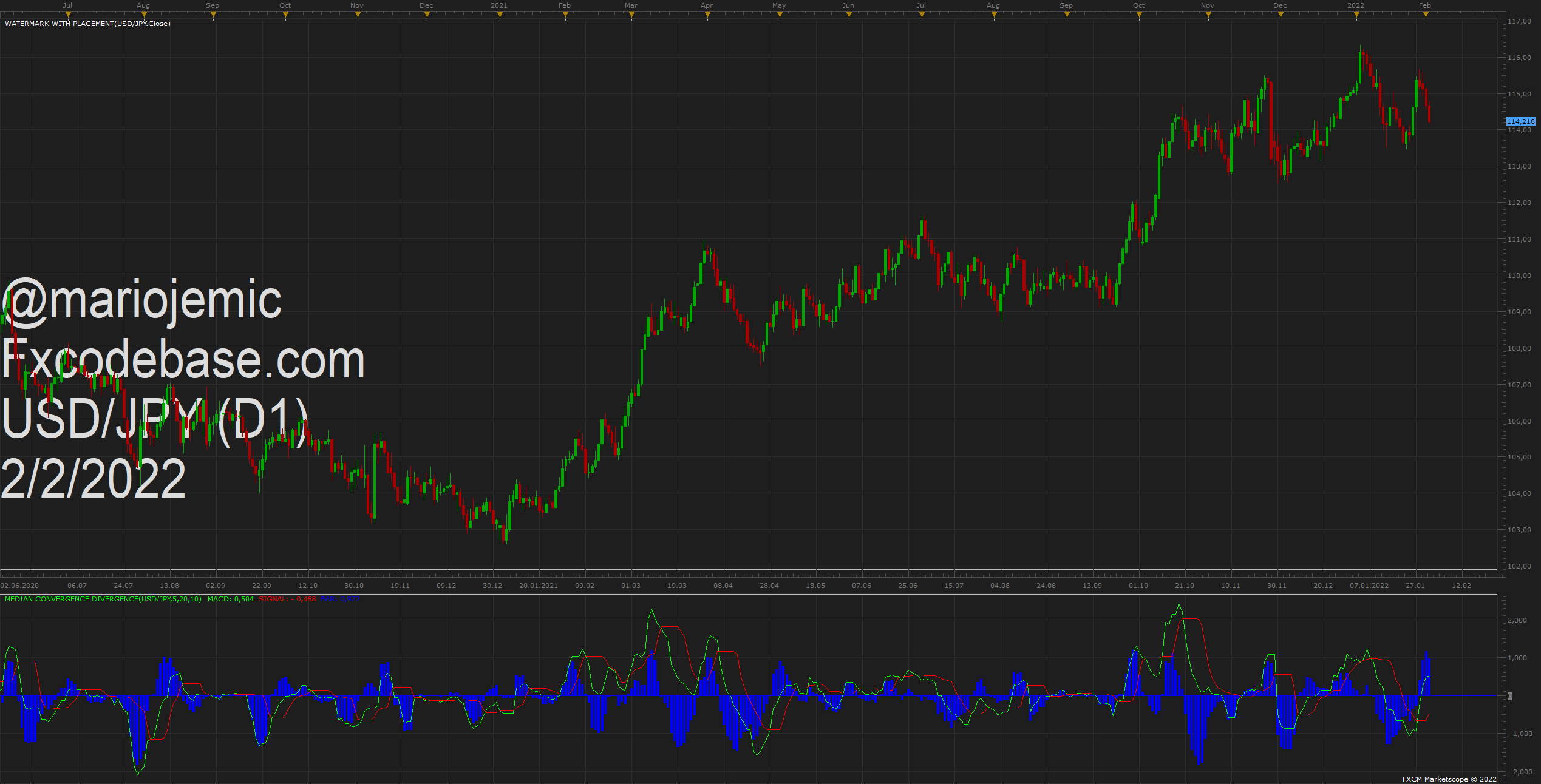Click the 2022 year marker on top timeline
The height and width of the screenshot is (784, 1541).
click(1356, 5)
